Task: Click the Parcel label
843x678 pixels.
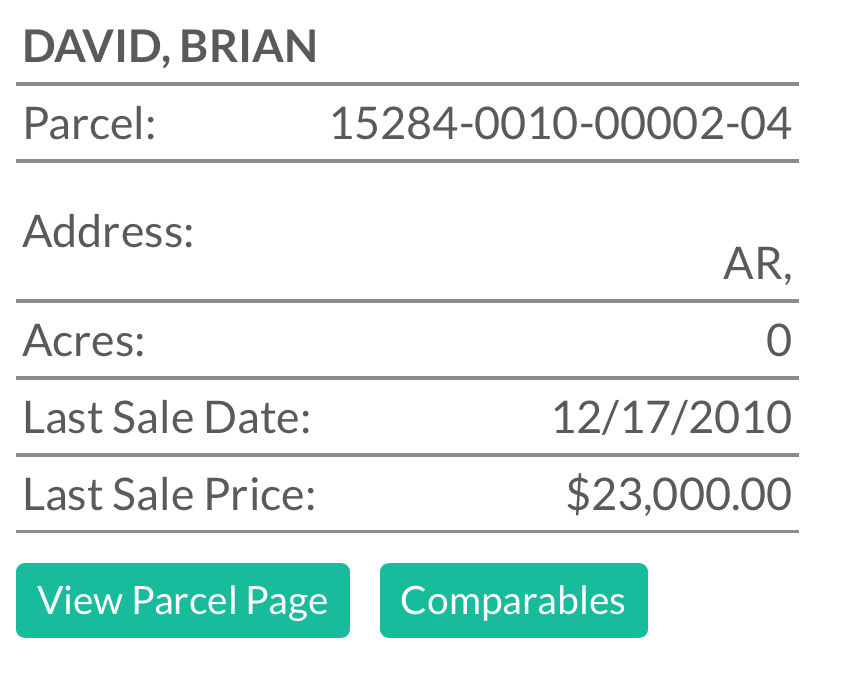Action: pos(89,124)
